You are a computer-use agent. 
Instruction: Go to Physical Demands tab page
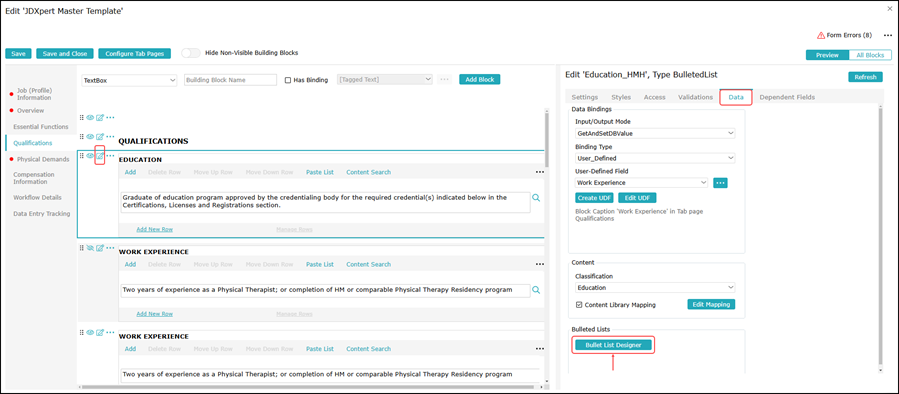pos(43,159)
